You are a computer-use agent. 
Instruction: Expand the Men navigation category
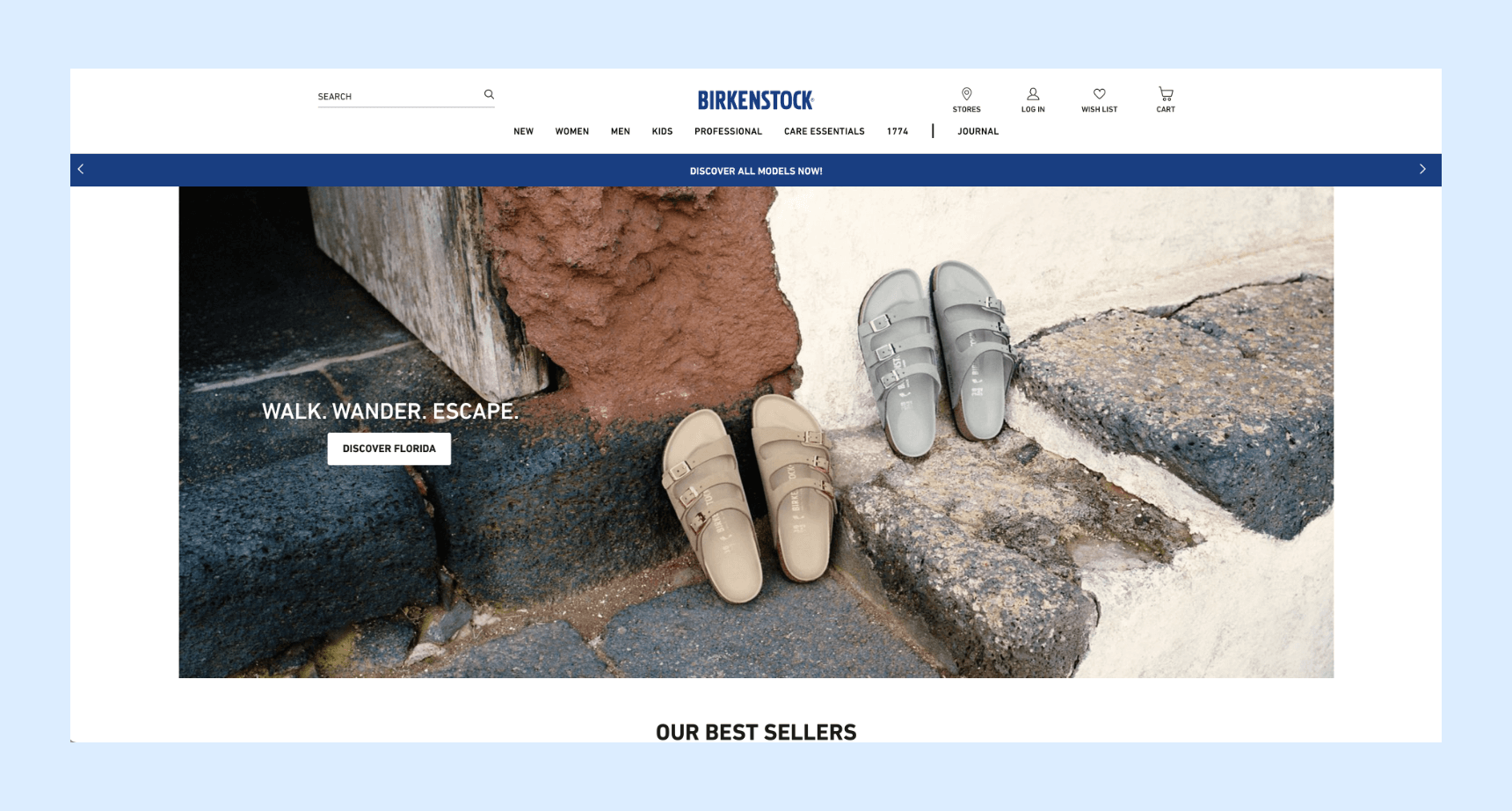620,131
